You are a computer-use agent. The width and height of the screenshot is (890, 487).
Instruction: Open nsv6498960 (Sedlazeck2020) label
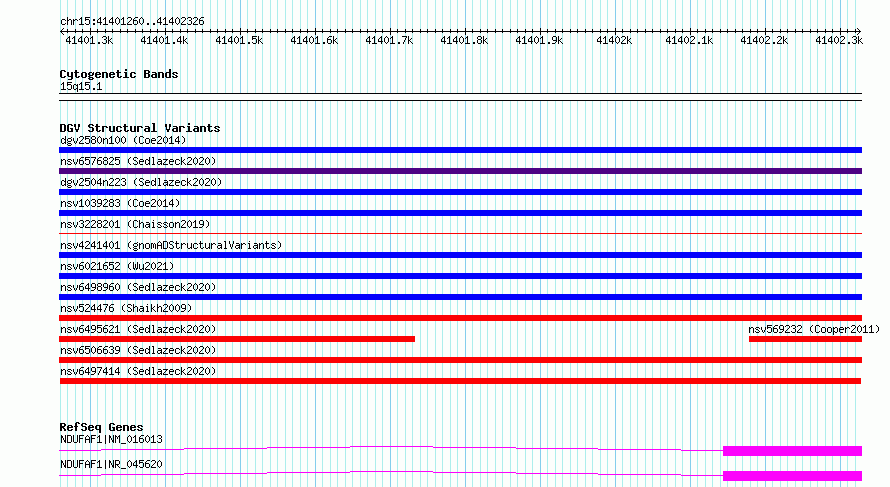coord(138,287)
